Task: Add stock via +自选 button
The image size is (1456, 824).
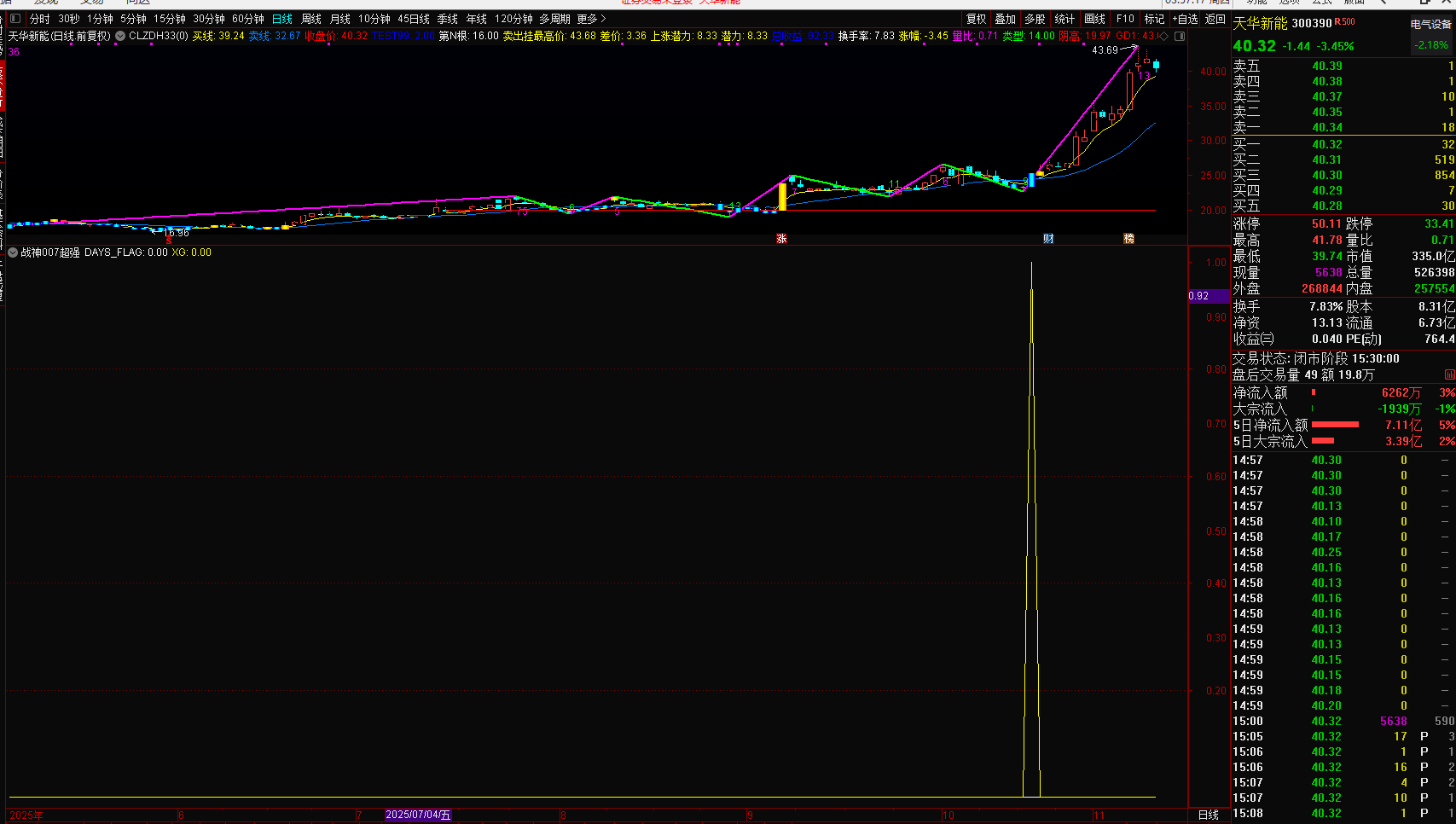Action: (1185, 19)
